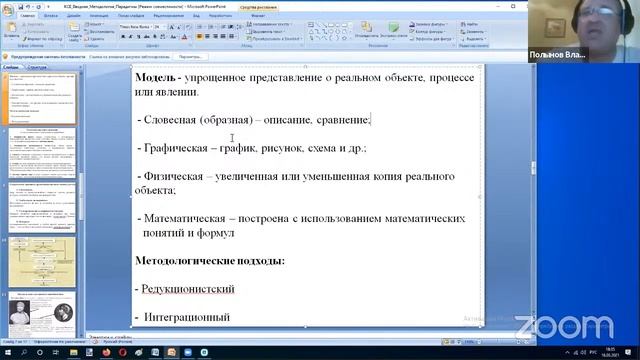Click the Align Text Right button
Screen dimensions: 640x360
(215, 37)
